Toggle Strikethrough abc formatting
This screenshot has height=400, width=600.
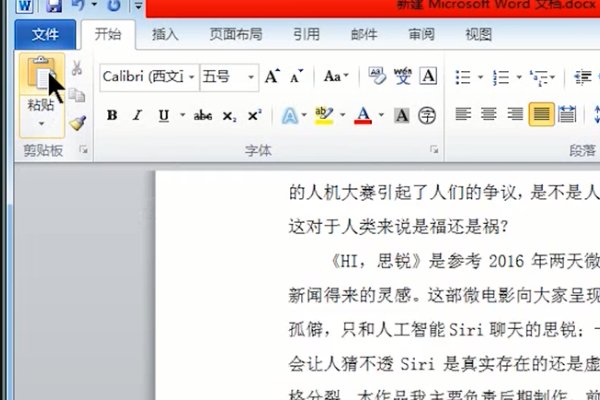pyautogui.click(x=203, y=115)
